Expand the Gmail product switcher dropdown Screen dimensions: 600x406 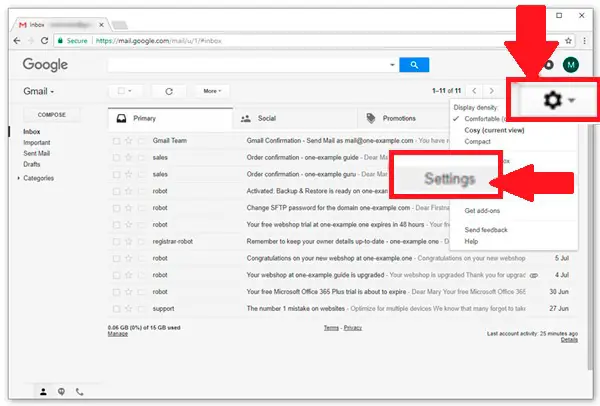[x=39, y=91]
